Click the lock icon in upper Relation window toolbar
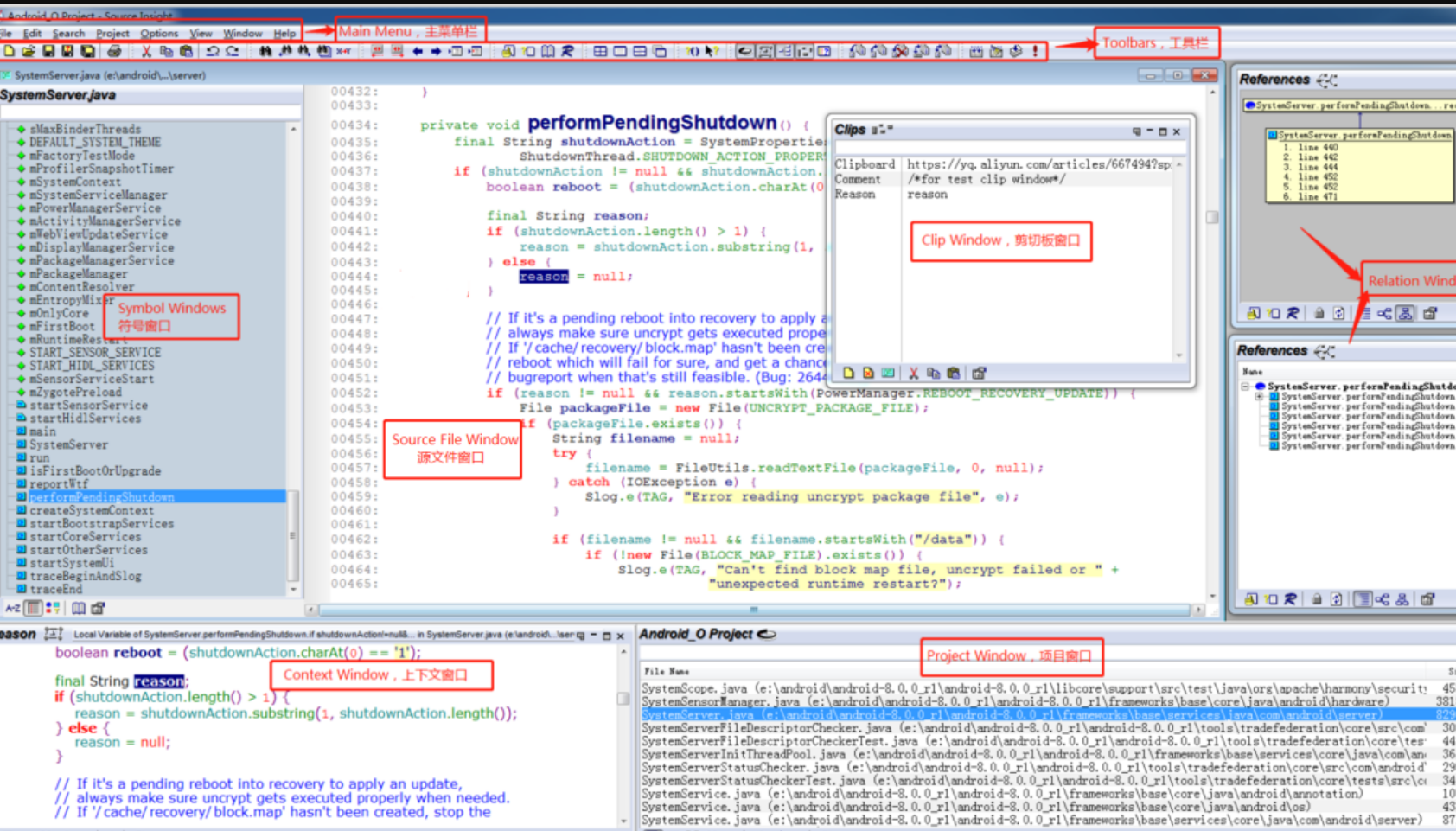Image resolution: width=1456 pixels, height=831 pixels. tap(1319, 313)
